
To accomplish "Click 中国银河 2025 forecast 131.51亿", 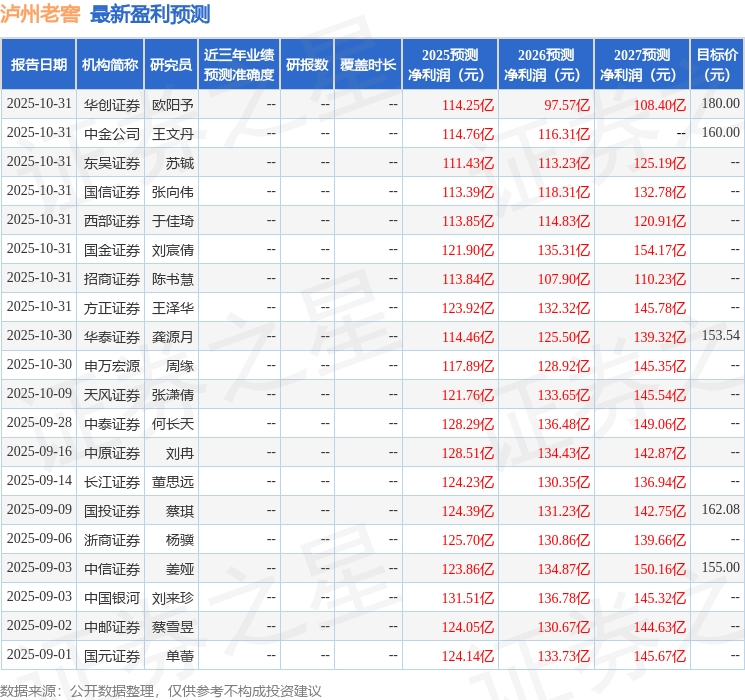I will [x=468, y=598].
